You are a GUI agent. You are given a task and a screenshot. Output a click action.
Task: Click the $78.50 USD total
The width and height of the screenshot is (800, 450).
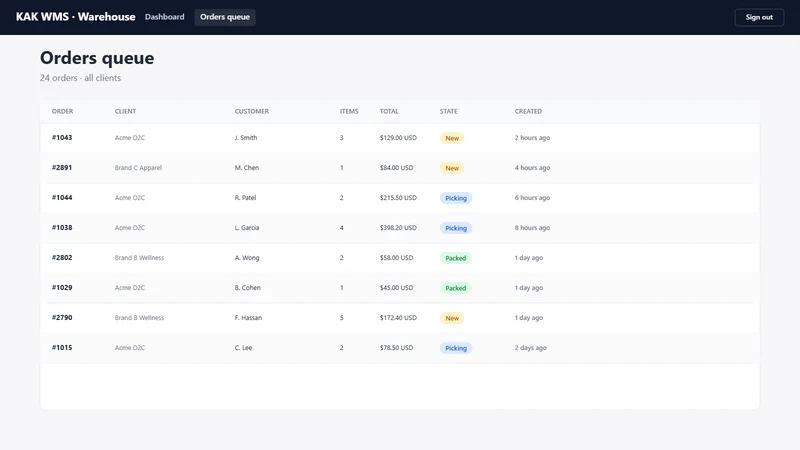point(396,348)
